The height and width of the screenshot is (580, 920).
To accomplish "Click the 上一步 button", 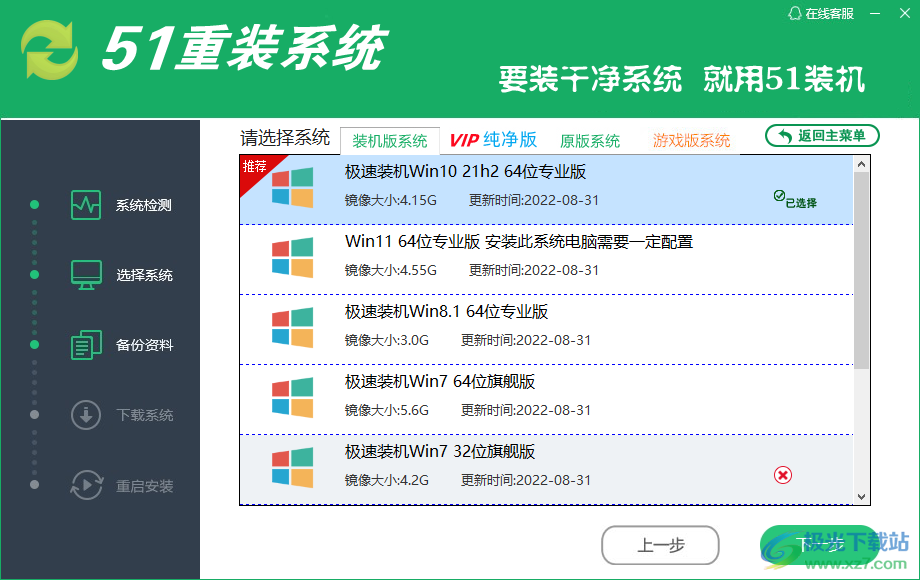I will tap(661, 545).
